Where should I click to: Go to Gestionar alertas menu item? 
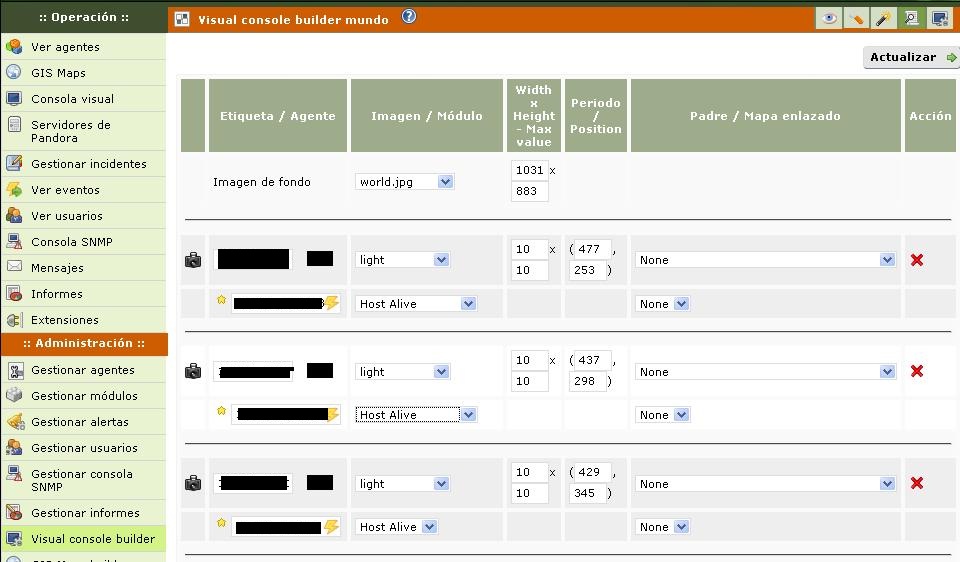pos(79,422)
